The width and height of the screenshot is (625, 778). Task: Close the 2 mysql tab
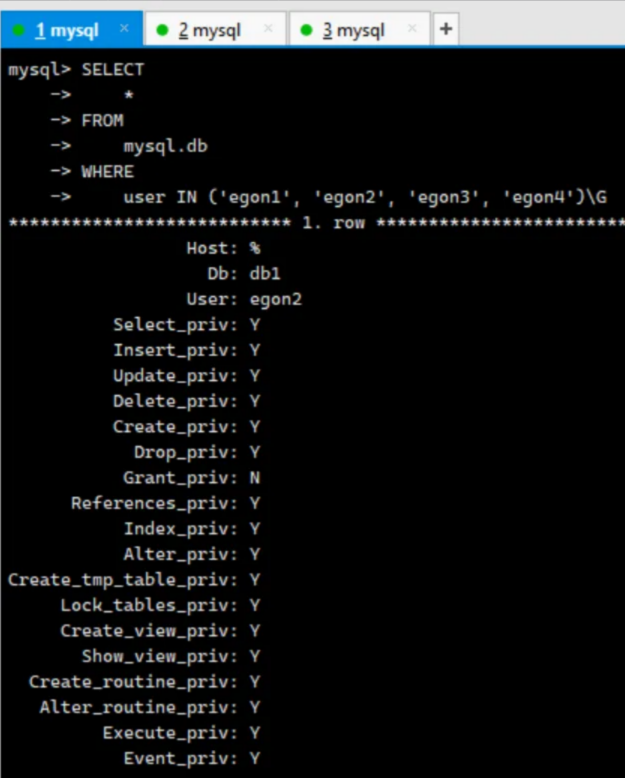point(268,29)
